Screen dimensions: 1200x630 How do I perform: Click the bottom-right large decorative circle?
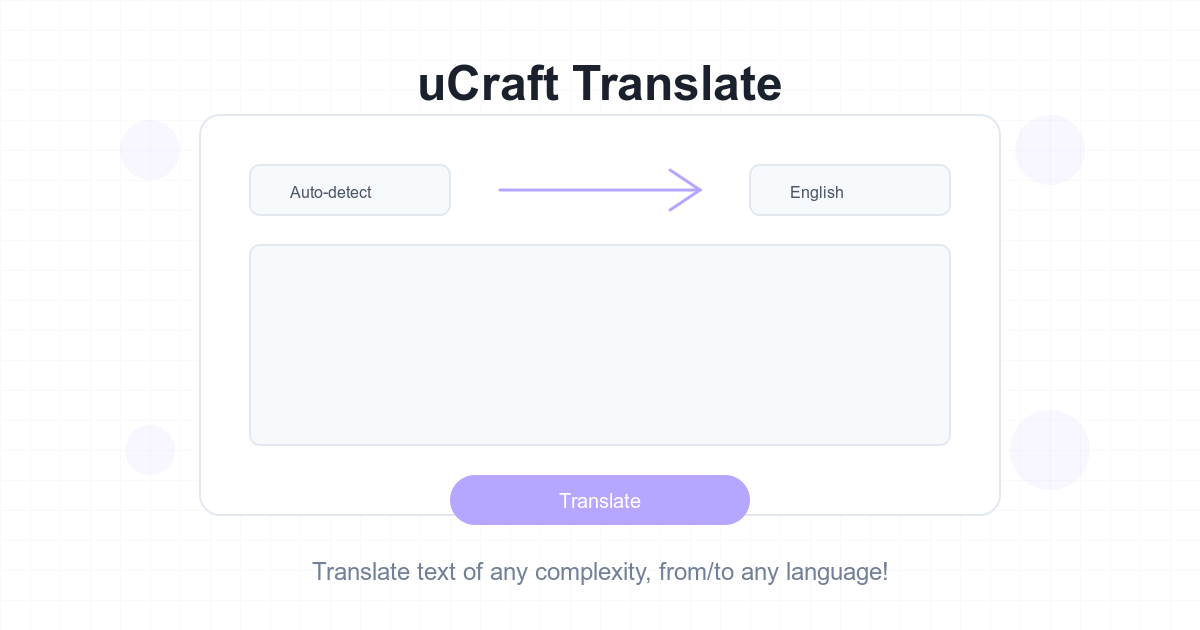pos(1050,450)
